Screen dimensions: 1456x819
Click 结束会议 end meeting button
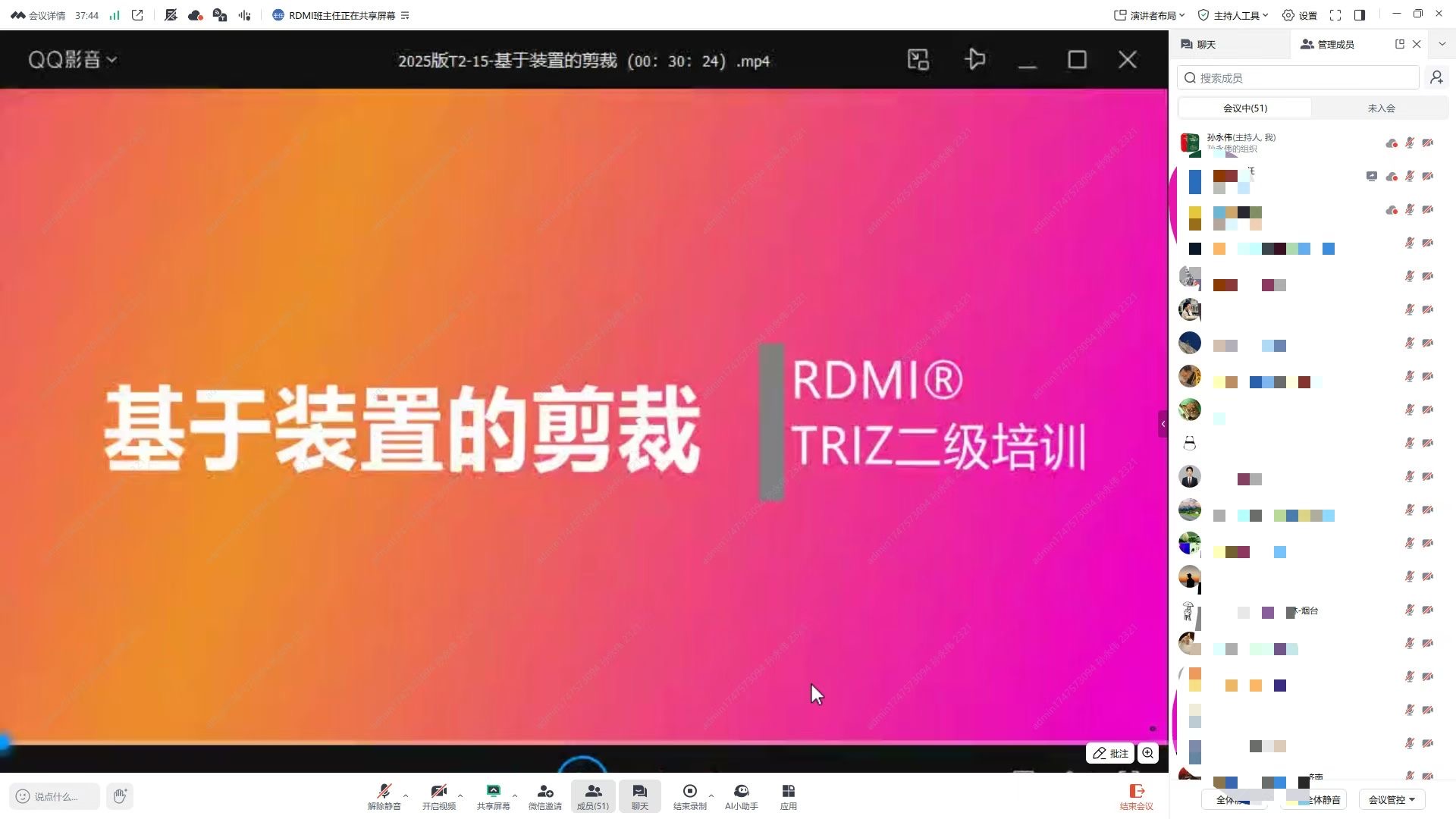[1136, 796]
